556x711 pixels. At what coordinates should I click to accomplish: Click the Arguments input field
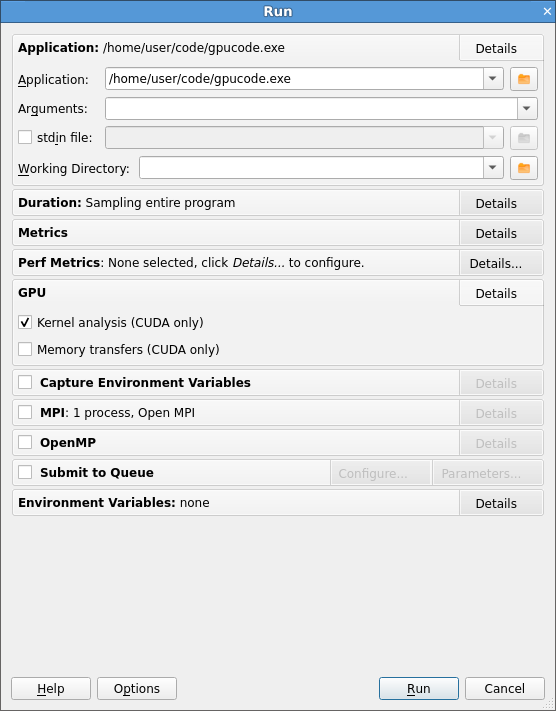[311, 108]
